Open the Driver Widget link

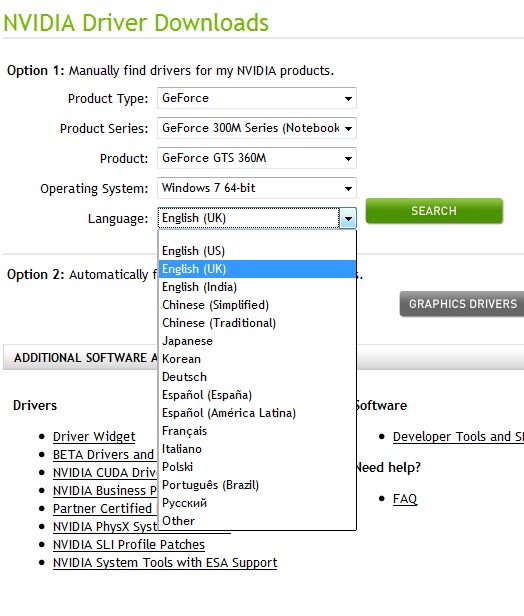94,437
